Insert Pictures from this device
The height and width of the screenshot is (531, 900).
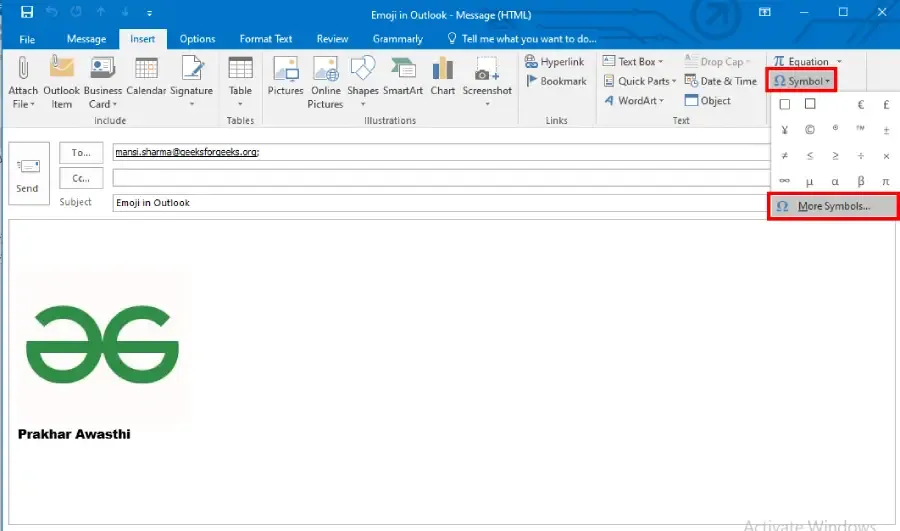click(285, 76)
